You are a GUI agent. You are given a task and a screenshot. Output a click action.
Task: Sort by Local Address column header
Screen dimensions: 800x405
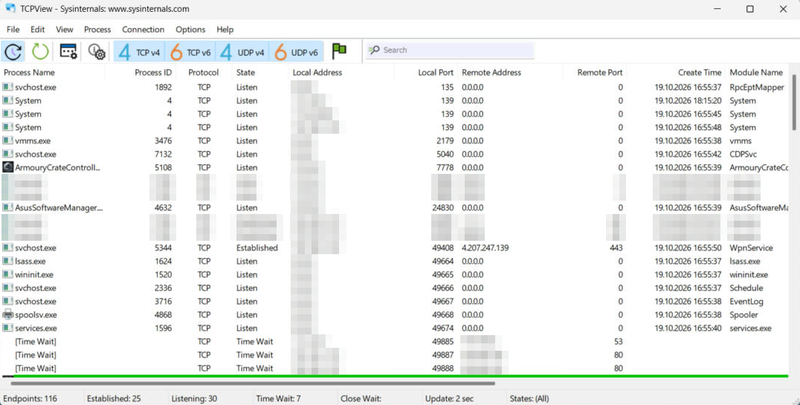click(x=317, y=72)
